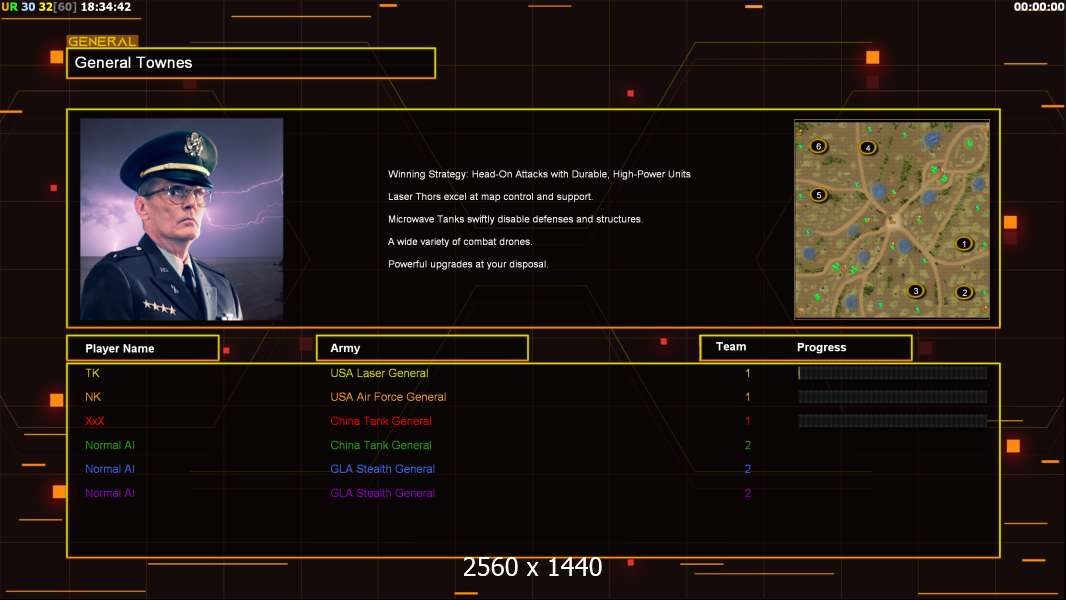This screenshot has width=1066, height=600.
Task: Click red China Tank General army text
Action: coord(381,421)
